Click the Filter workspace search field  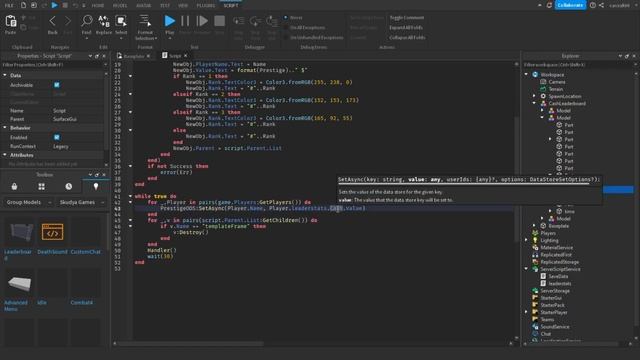[579, 64]
